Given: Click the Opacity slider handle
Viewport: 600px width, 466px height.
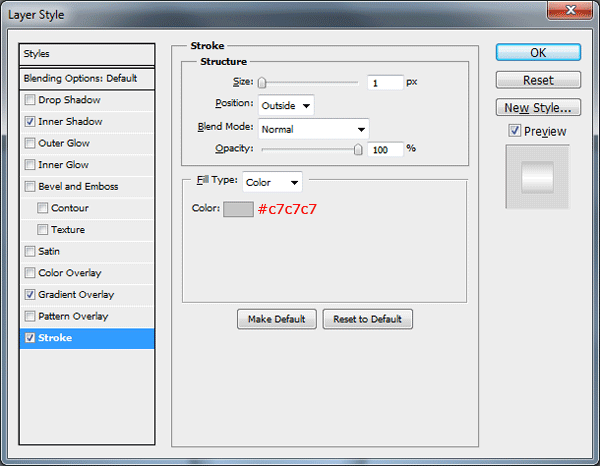Looking at the screenshot, I should tap(358, 149).
